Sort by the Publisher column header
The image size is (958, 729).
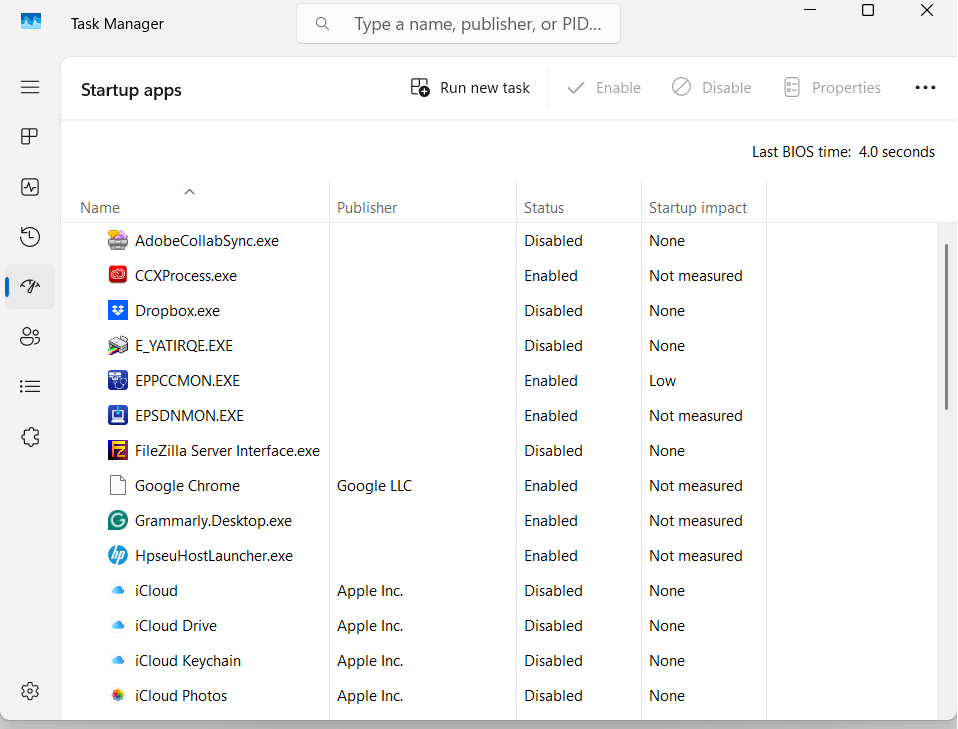pos(367,208)
